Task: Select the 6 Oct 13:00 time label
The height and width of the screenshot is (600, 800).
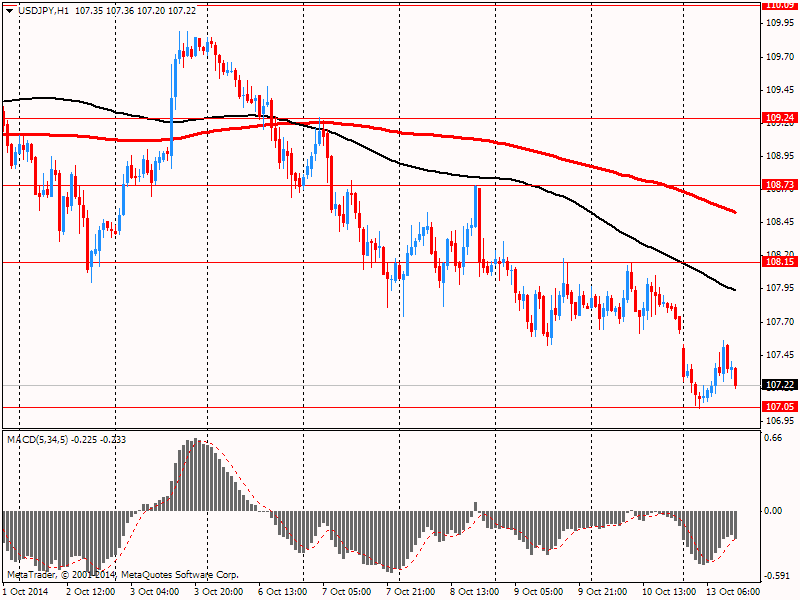Action: point(283,592)
